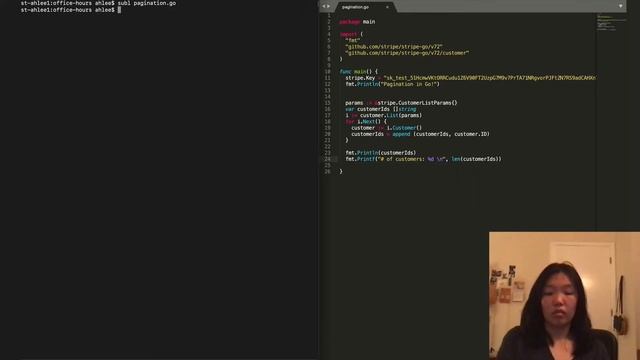
Task: Click 'i.Customer()' assignment line
Action: click(x=387, y=128)
